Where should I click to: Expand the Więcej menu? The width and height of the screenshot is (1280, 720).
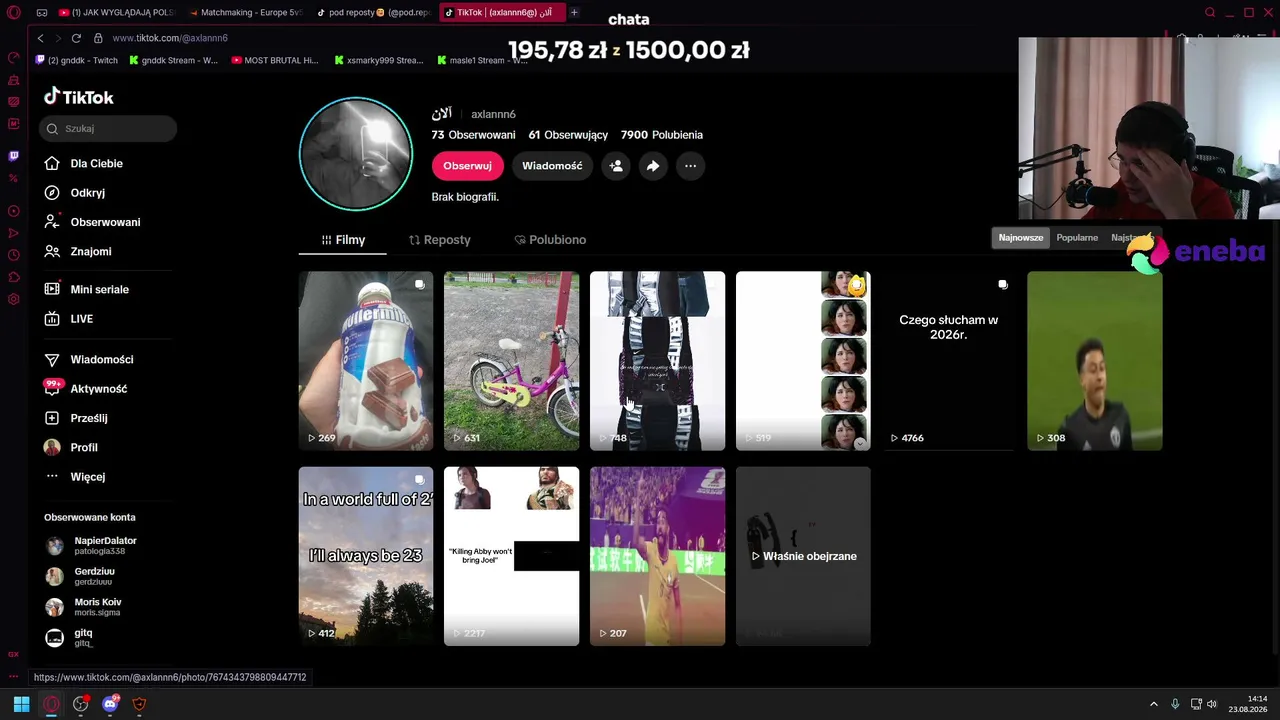pyautogui.click(x=87, y=477)
